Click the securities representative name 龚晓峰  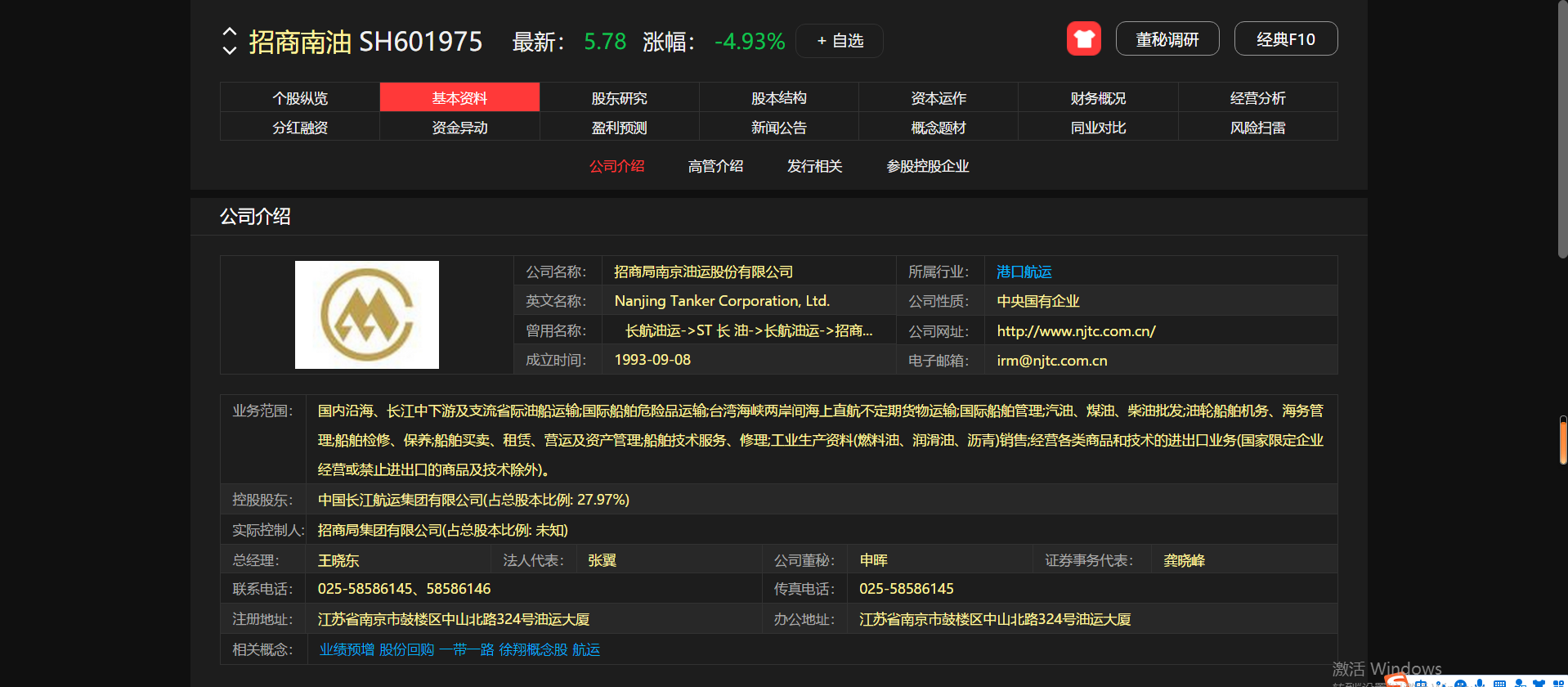point(1185,560)
